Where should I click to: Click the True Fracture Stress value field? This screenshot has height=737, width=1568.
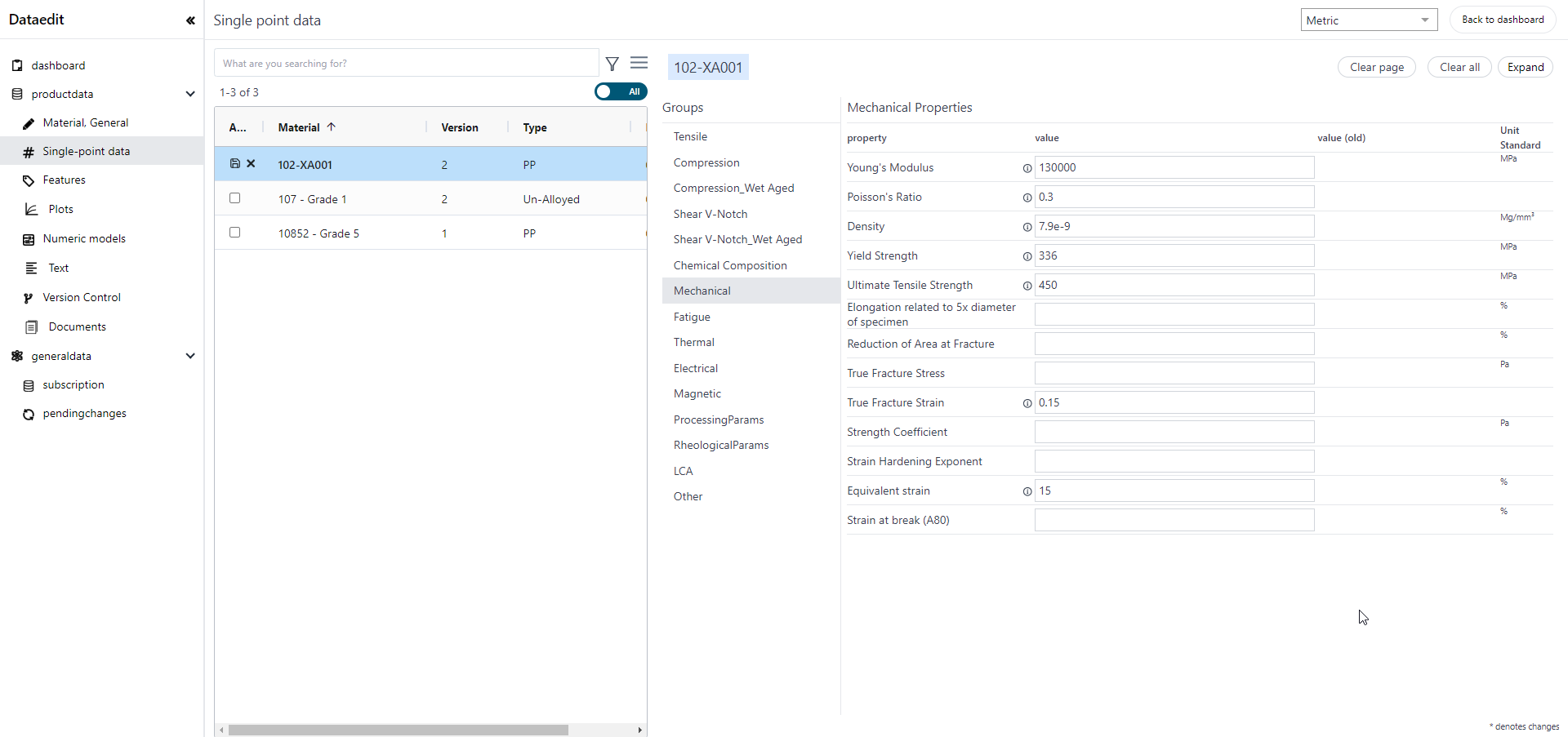coord(1174,373)
